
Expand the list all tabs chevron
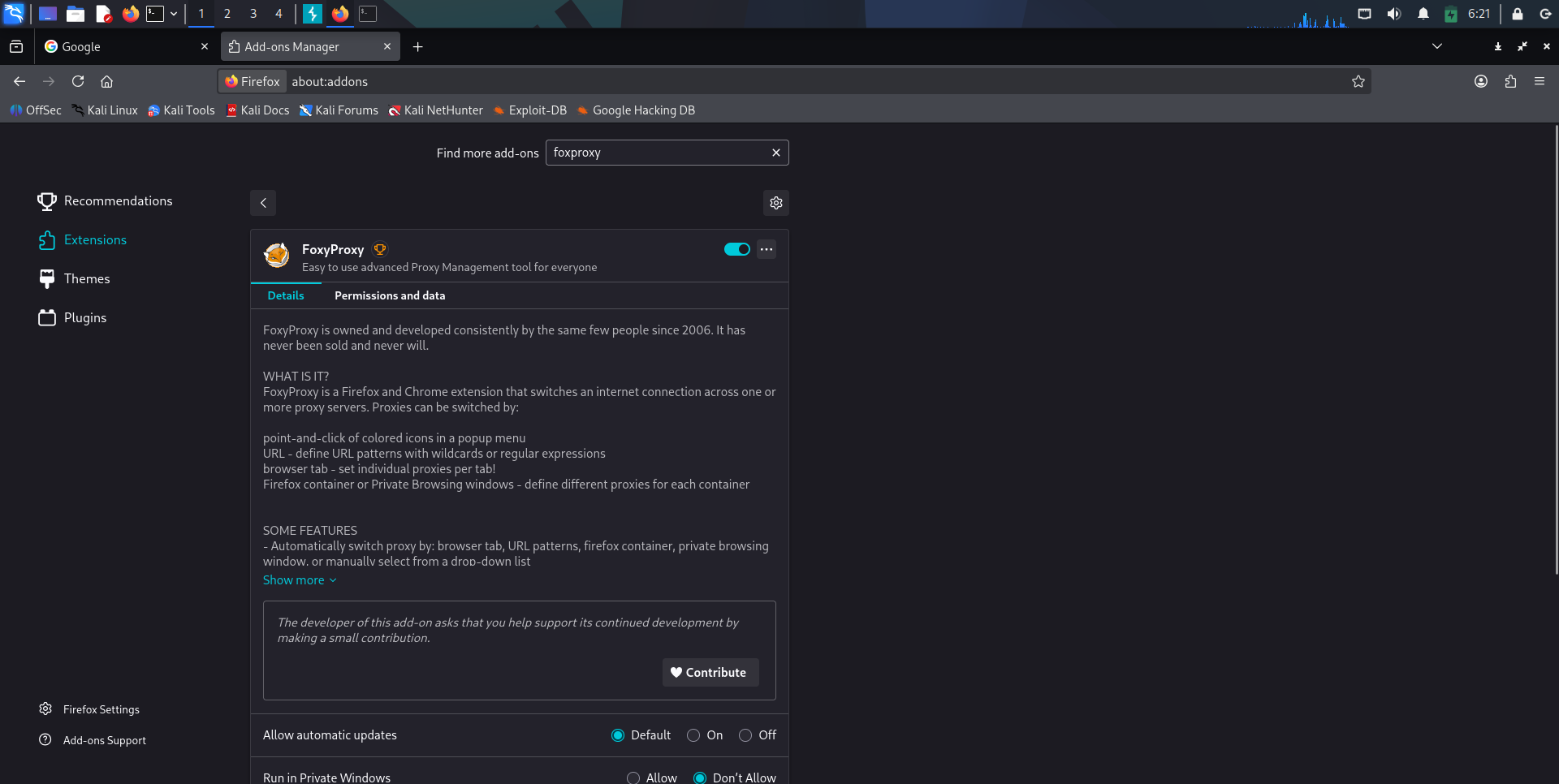pyautogui.click(x=1437, y=46)
